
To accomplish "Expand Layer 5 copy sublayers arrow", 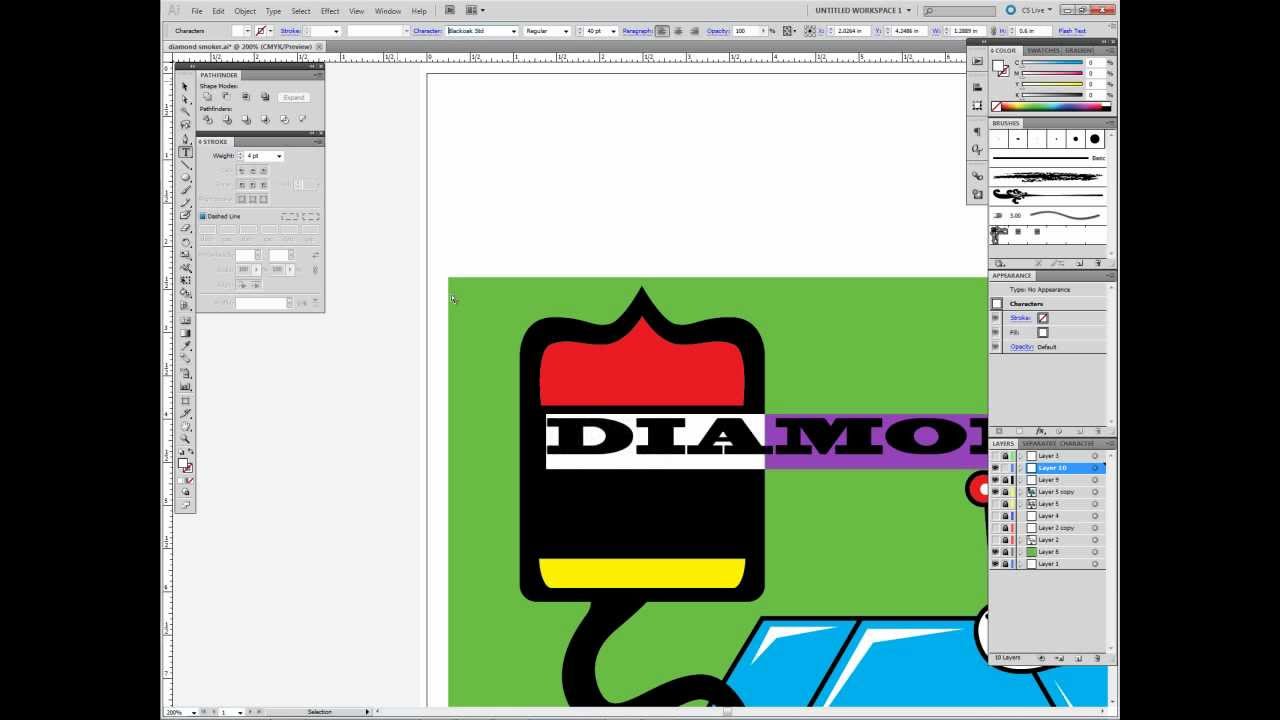I will coord(1021,492).
